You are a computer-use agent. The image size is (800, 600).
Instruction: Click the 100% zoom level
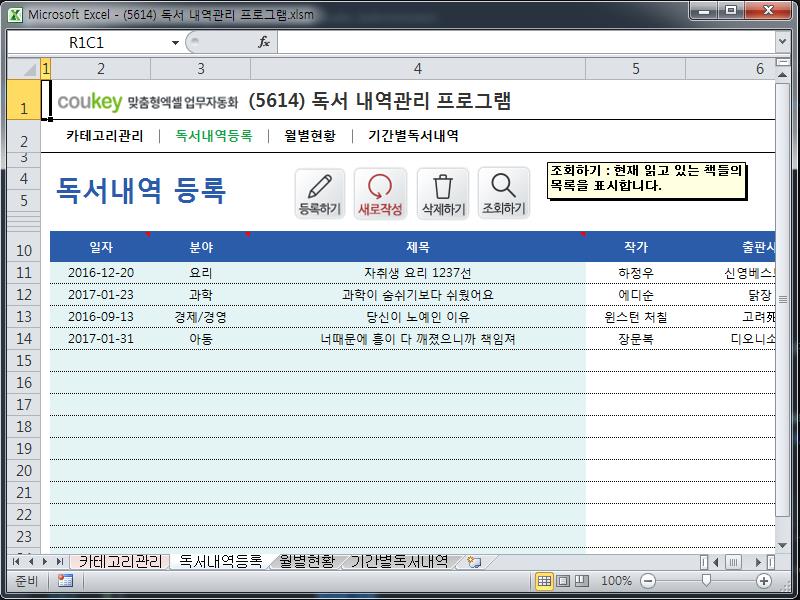616,581
